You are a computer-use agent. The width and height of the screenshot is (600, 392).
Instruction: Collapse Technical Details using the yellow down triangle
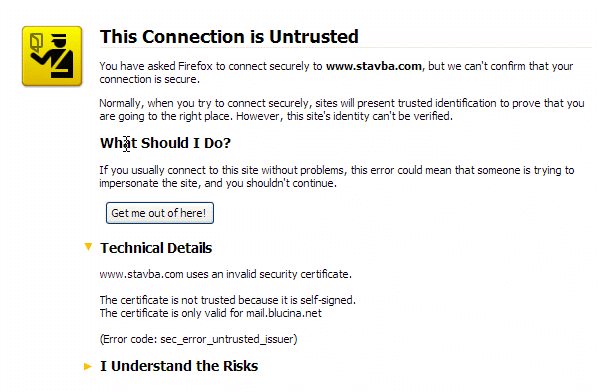coord(88,247)
